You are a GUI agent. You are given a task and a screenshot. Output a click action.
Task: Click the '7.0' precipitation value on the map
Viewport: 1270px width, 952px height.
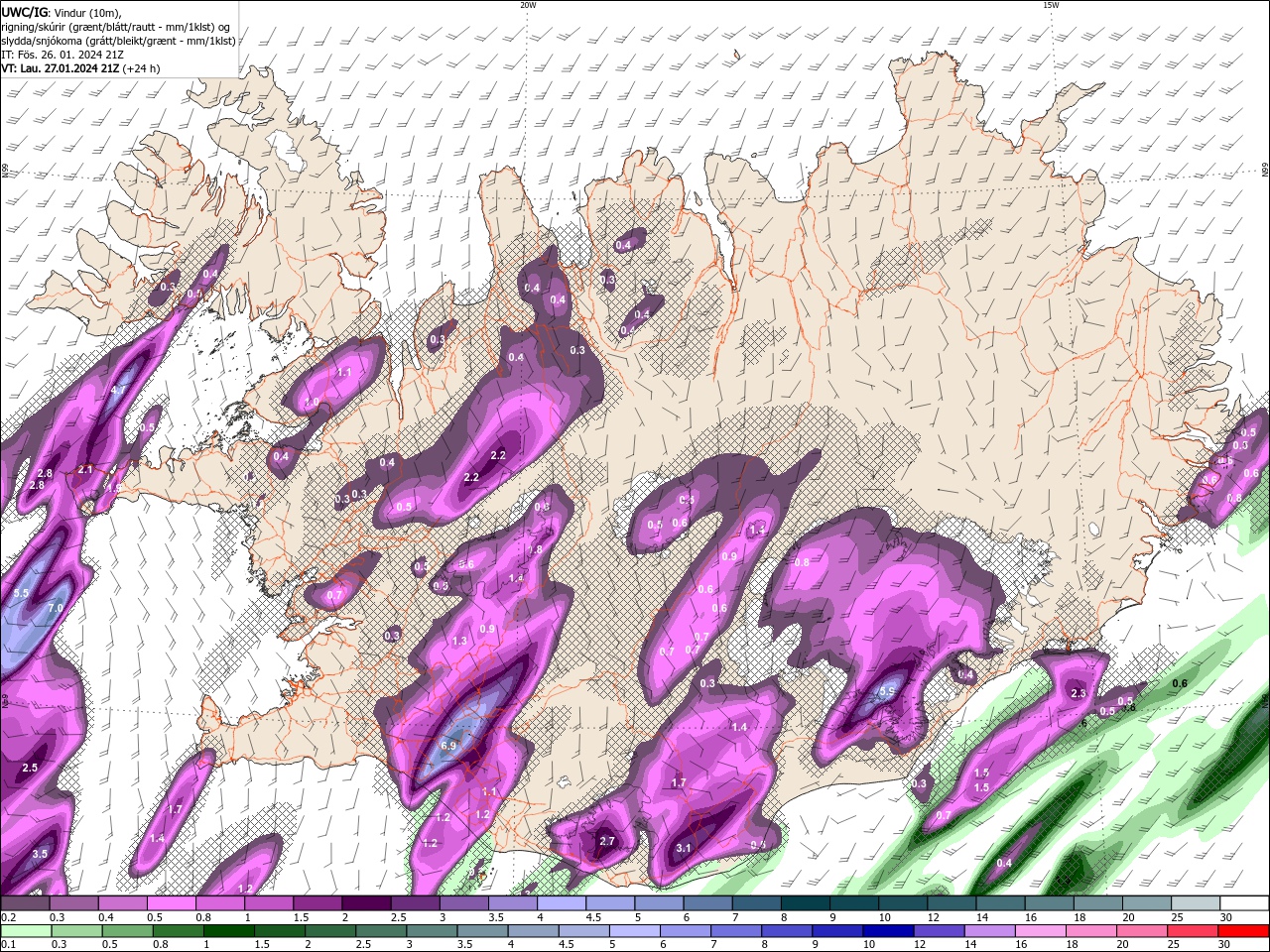[56, 608]
